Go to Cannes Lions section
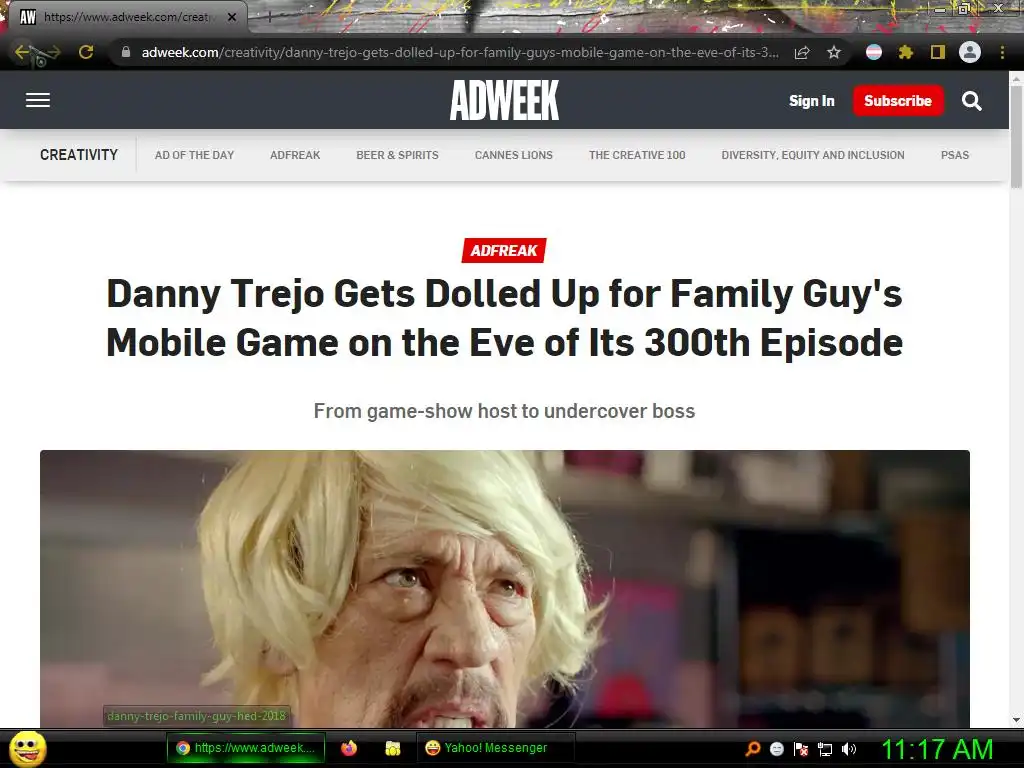The width and height of the screenshot is (1024, 768). pyautogui.click(x=514, y=155)
